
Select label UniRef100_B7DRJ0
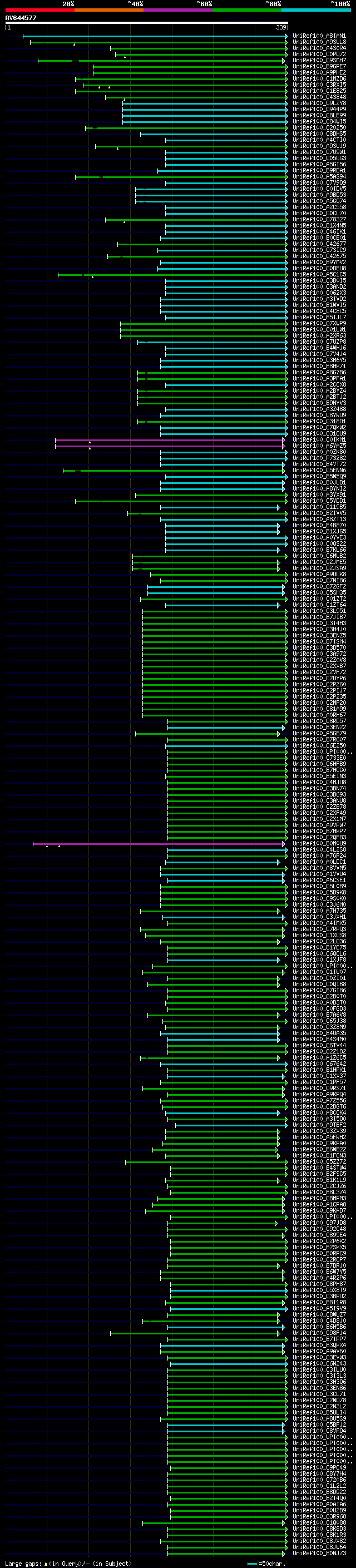319,1266
